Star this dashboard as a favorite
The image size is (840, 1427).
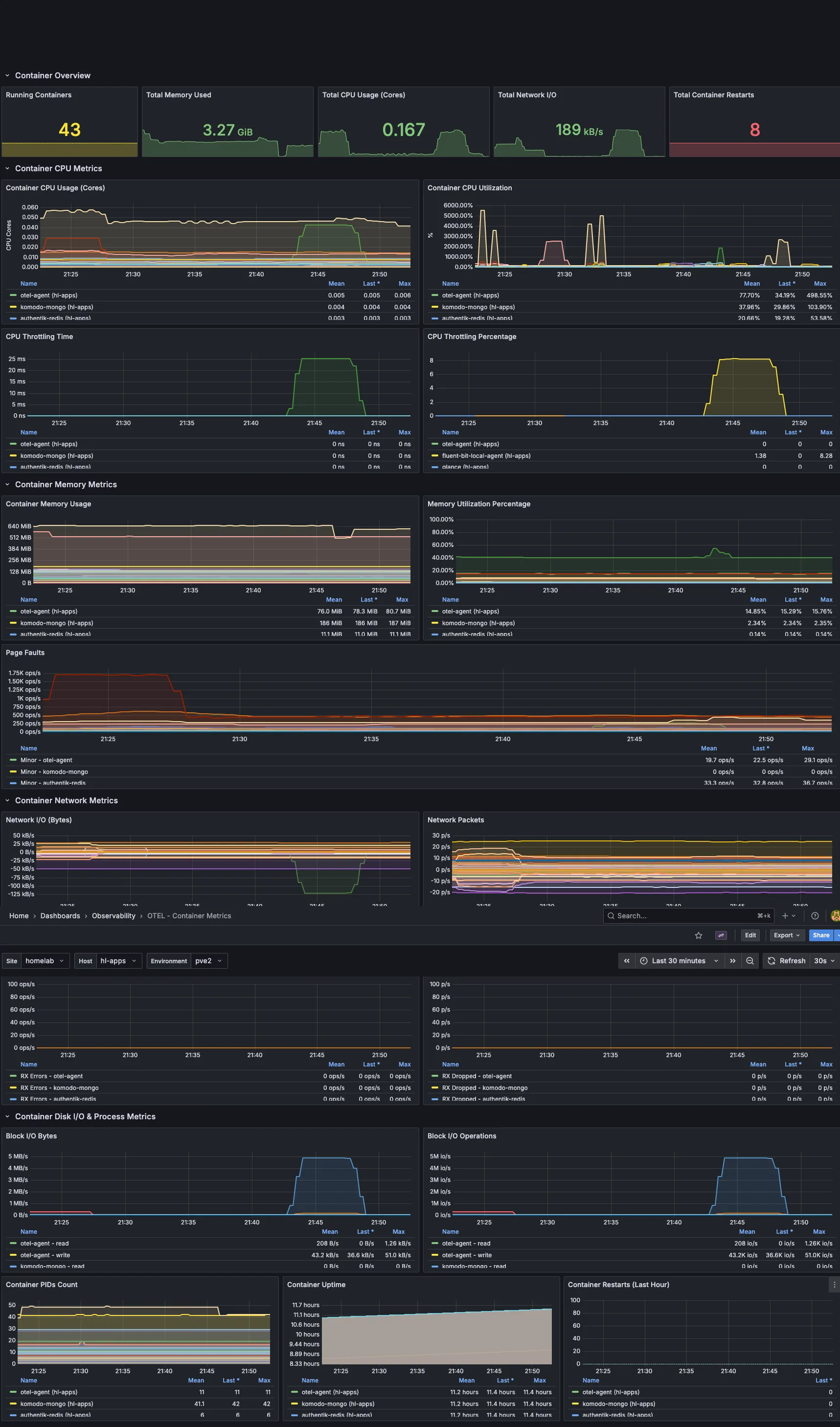(x=699, y=935)
